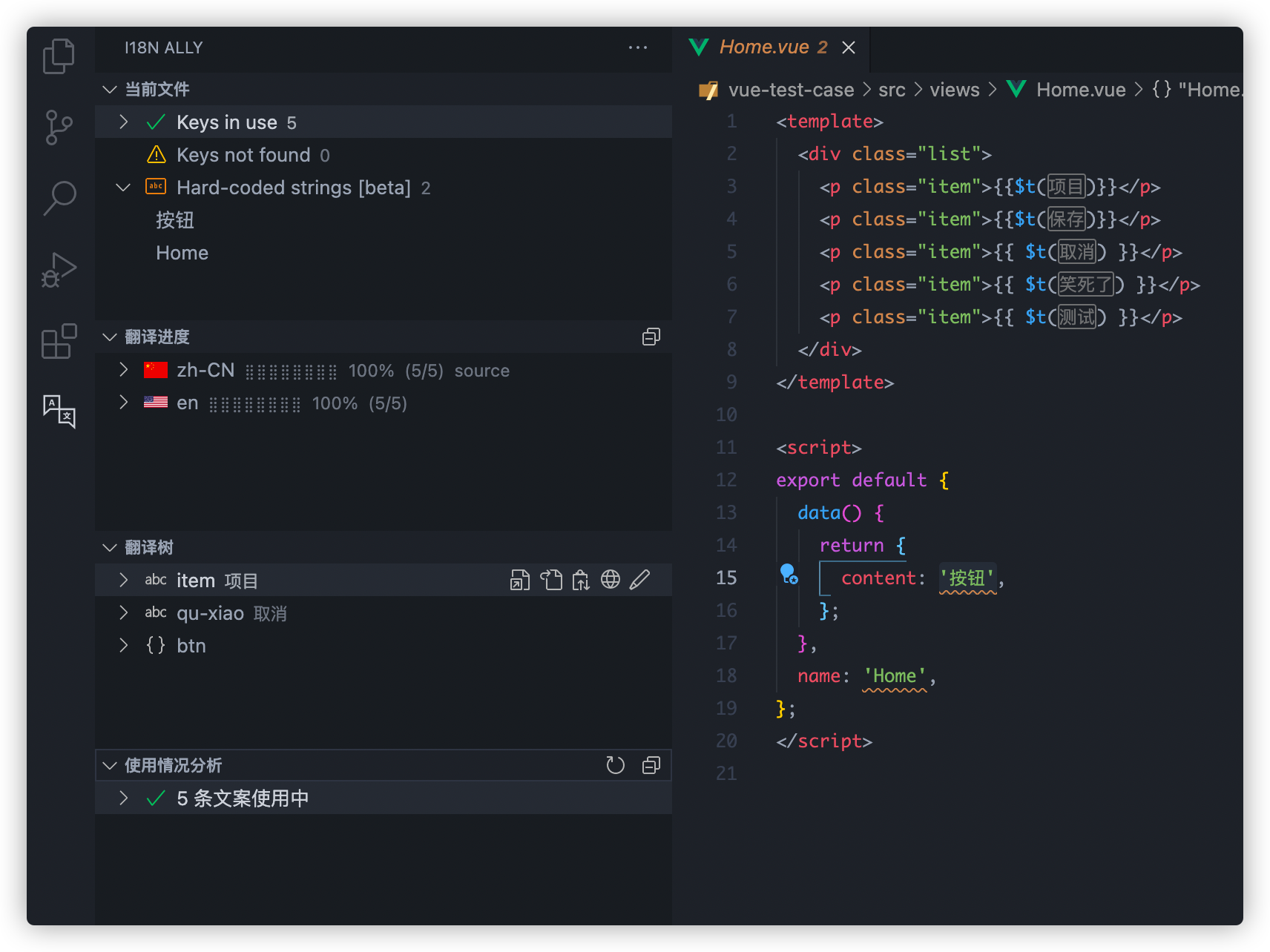Click 'export default' on line 12
The image size is (1270, 952).
click(x=852, y=480)
